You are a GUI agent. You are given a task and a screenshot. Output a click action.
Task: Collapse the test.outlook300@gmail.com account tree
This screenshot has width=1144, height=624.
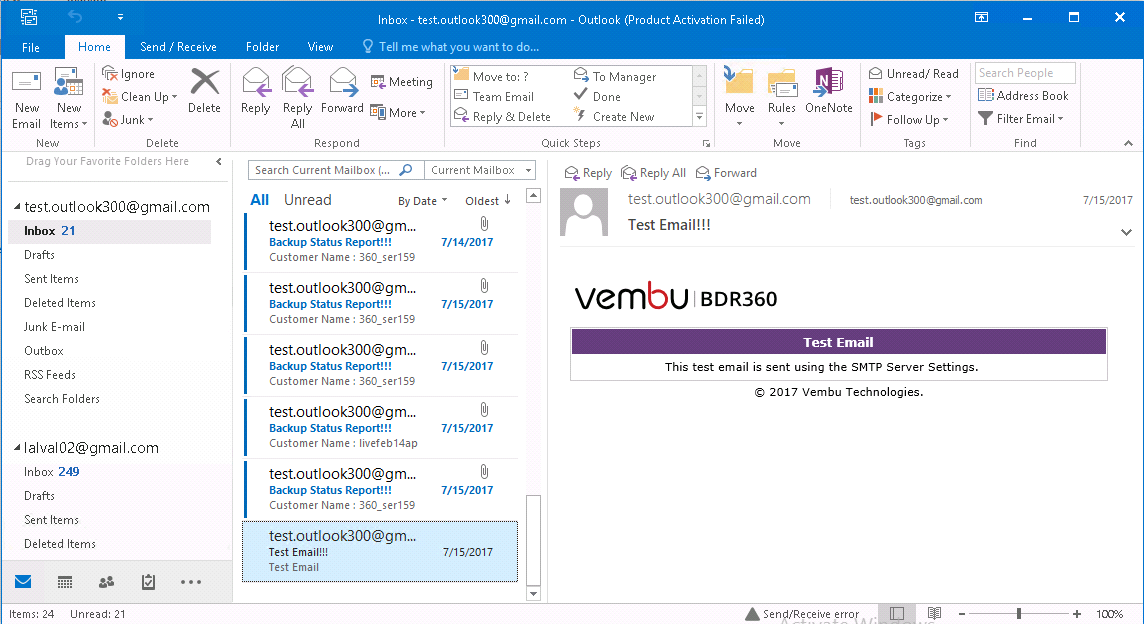[17, 207]
